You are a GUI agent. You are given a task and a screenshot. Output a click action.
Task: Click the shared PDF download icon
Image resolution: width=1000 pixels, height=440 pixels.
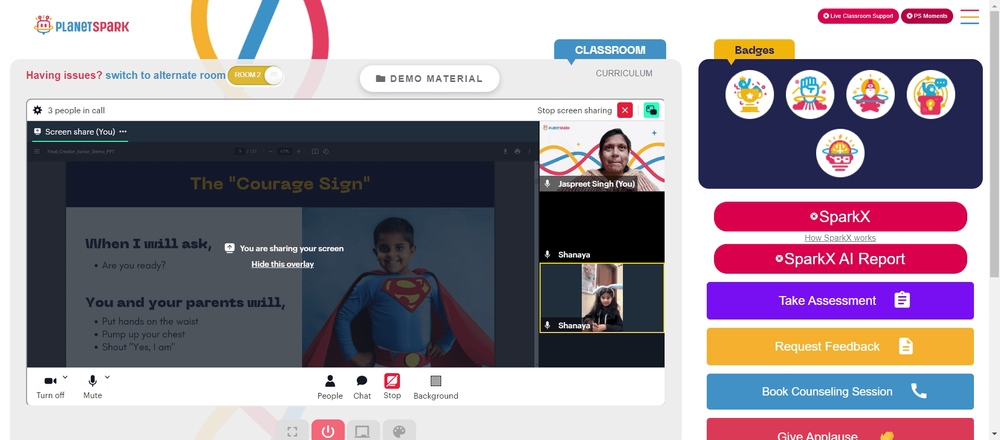click(x=506, y=151)
